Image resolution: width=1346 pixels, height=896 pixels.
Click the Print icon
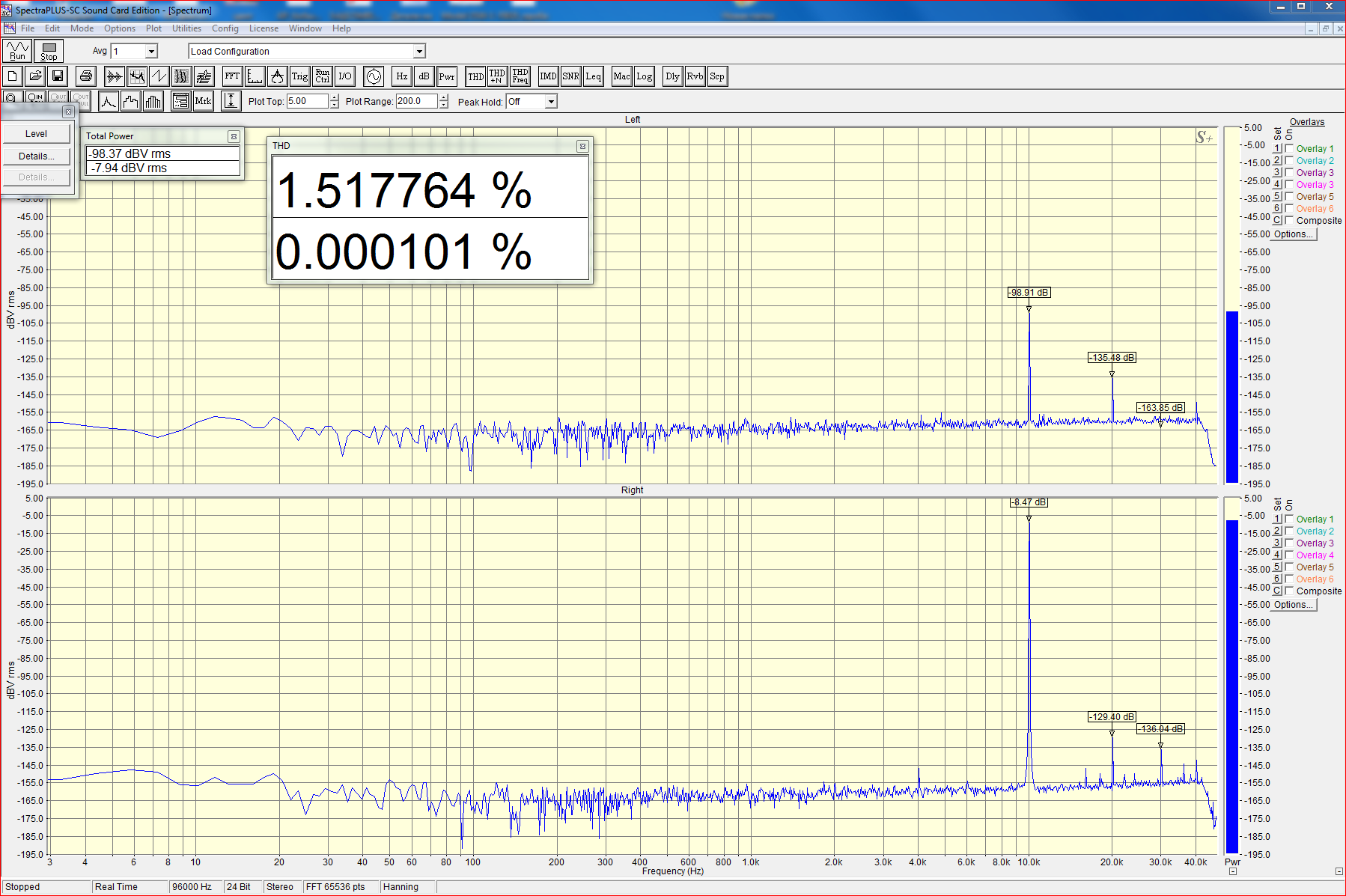tap(86, 76)
